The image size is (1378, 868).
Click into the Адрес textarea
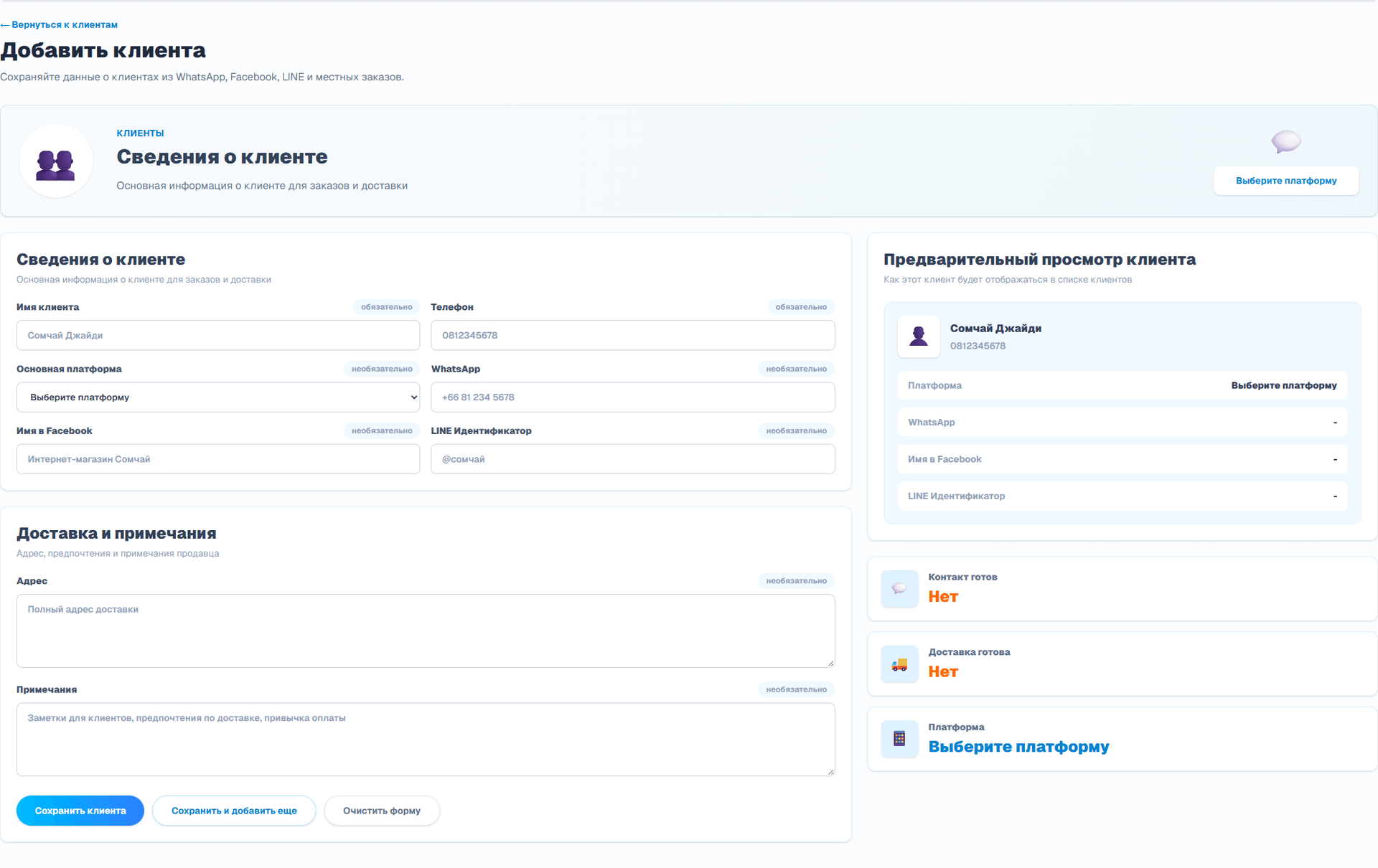pyautogui.click(x=426, y=631)
